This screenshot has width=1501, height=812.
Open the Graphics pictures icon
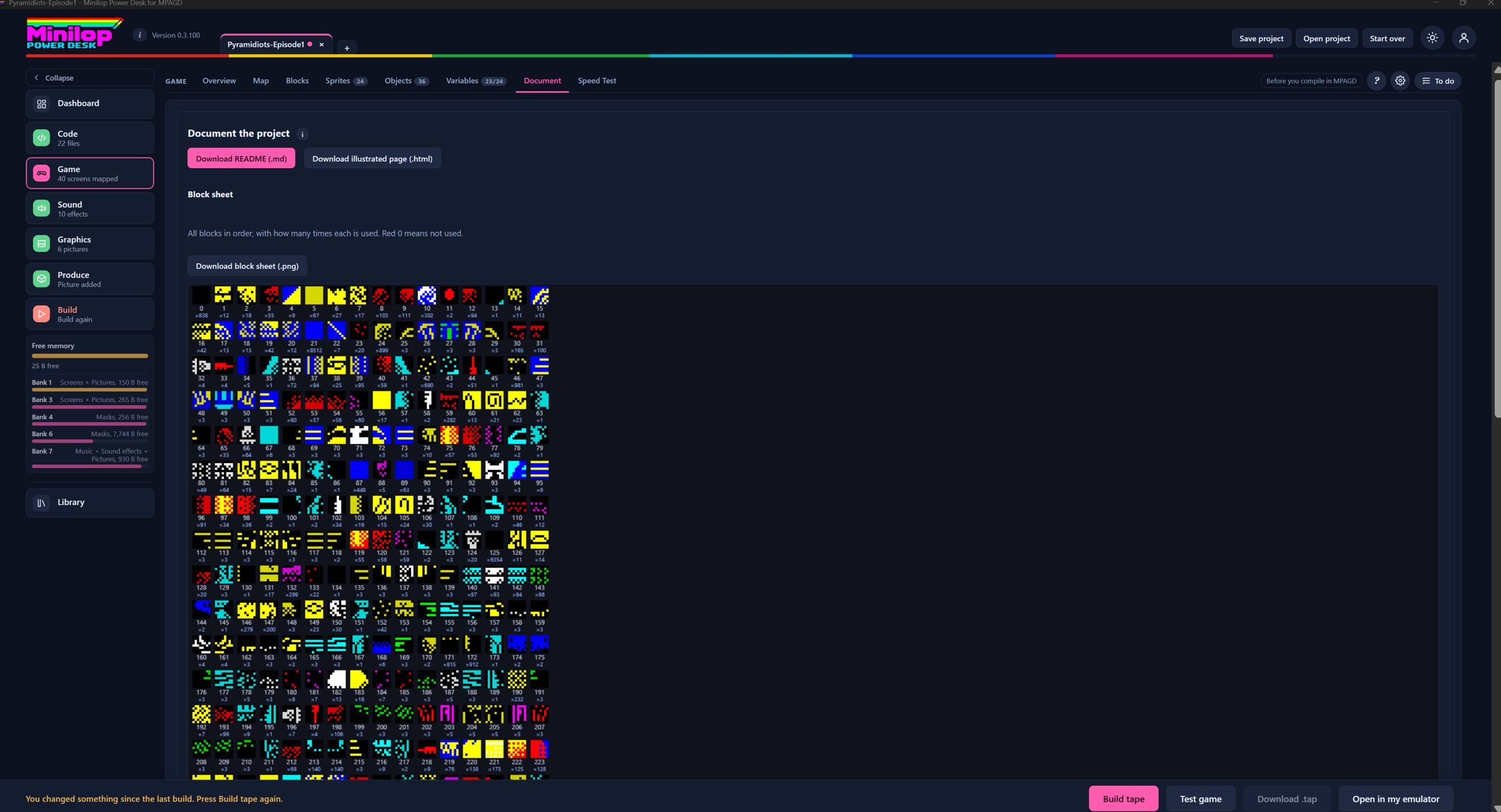(x=41, y=244)
